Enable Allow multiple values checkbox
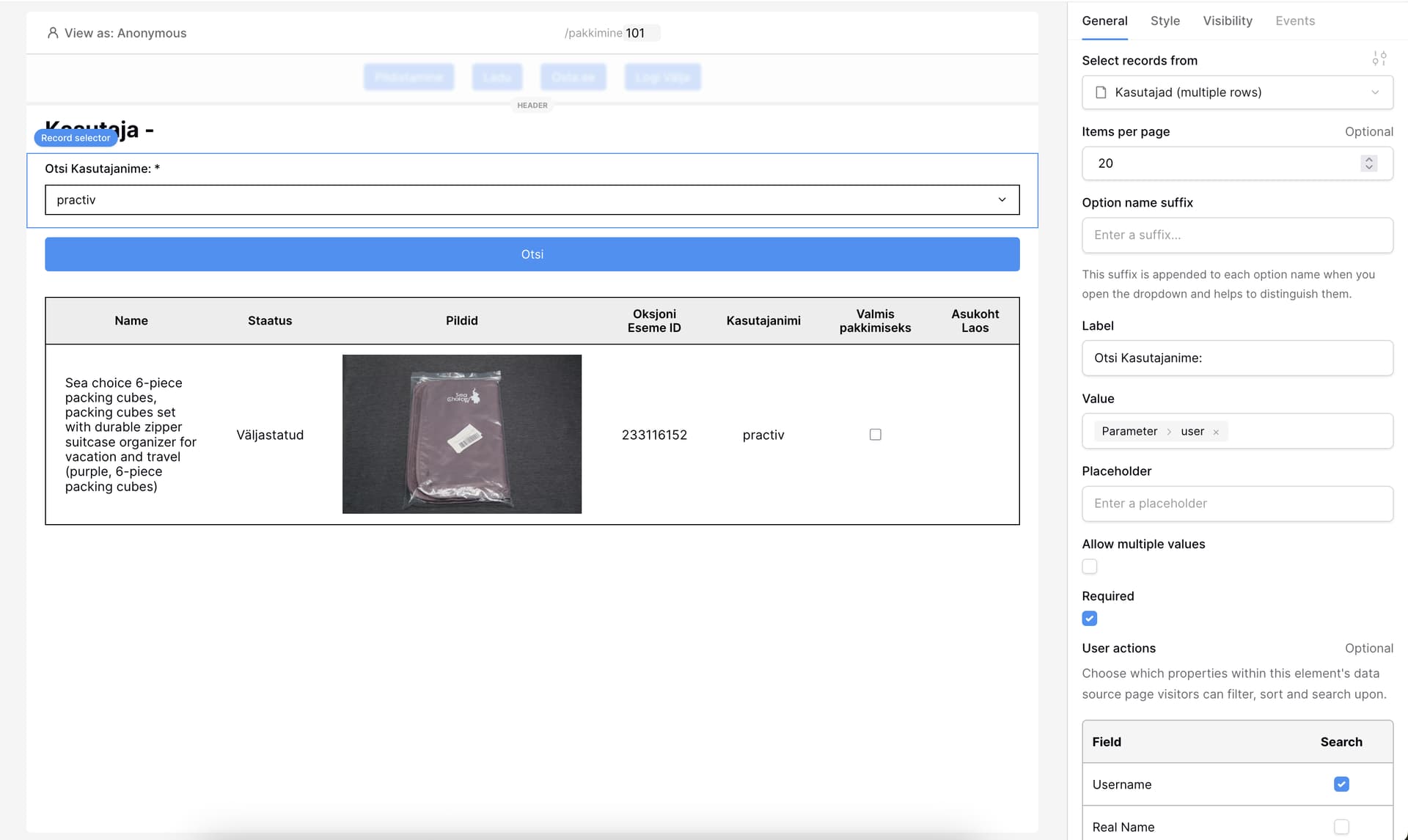Image resolution: width=1408 pixels, height=840 pixels. (1090, 567)
